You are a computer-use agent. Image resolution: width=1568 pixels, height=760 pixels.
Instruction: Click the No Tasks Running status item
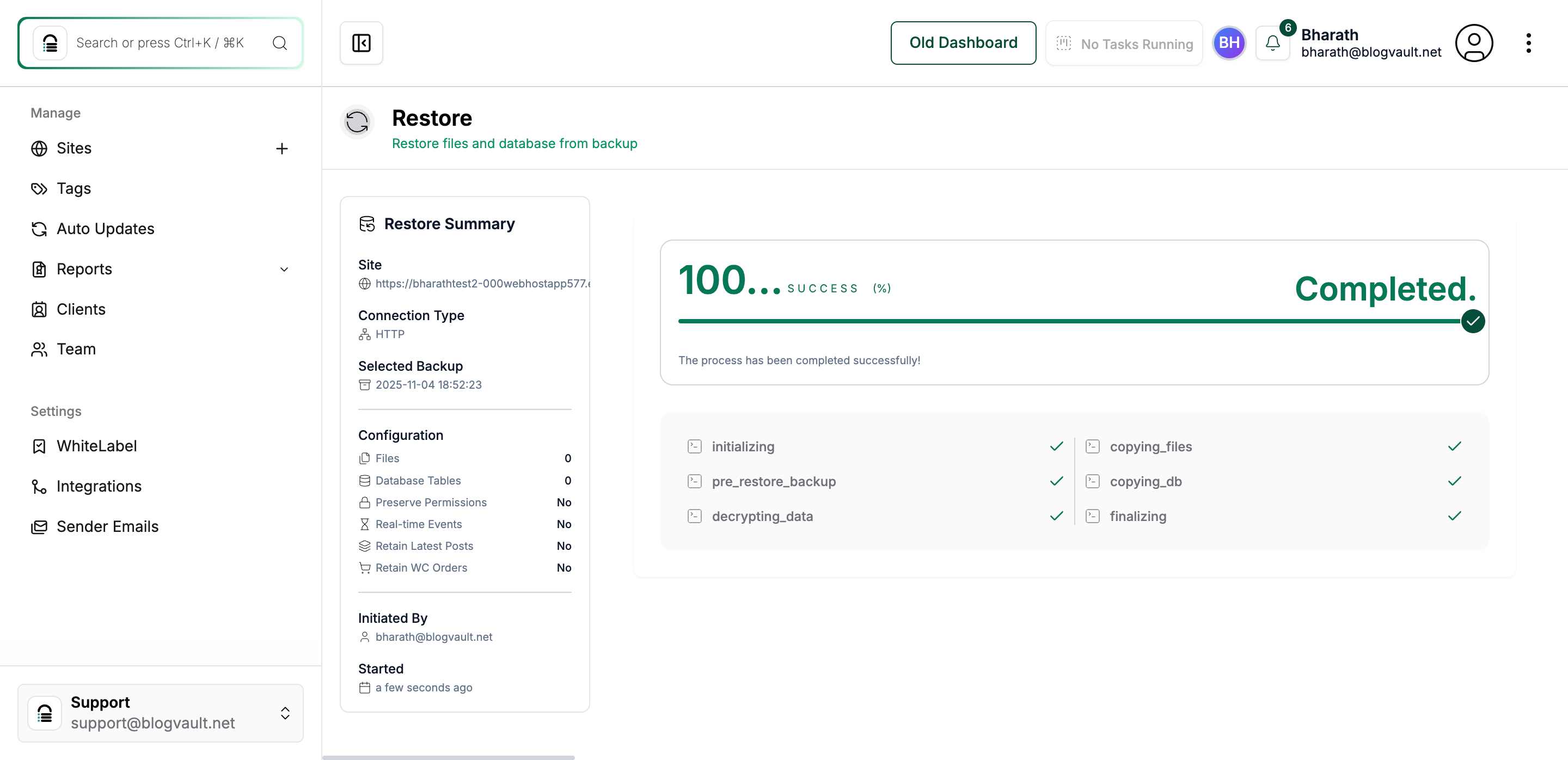pos(1124,42)
